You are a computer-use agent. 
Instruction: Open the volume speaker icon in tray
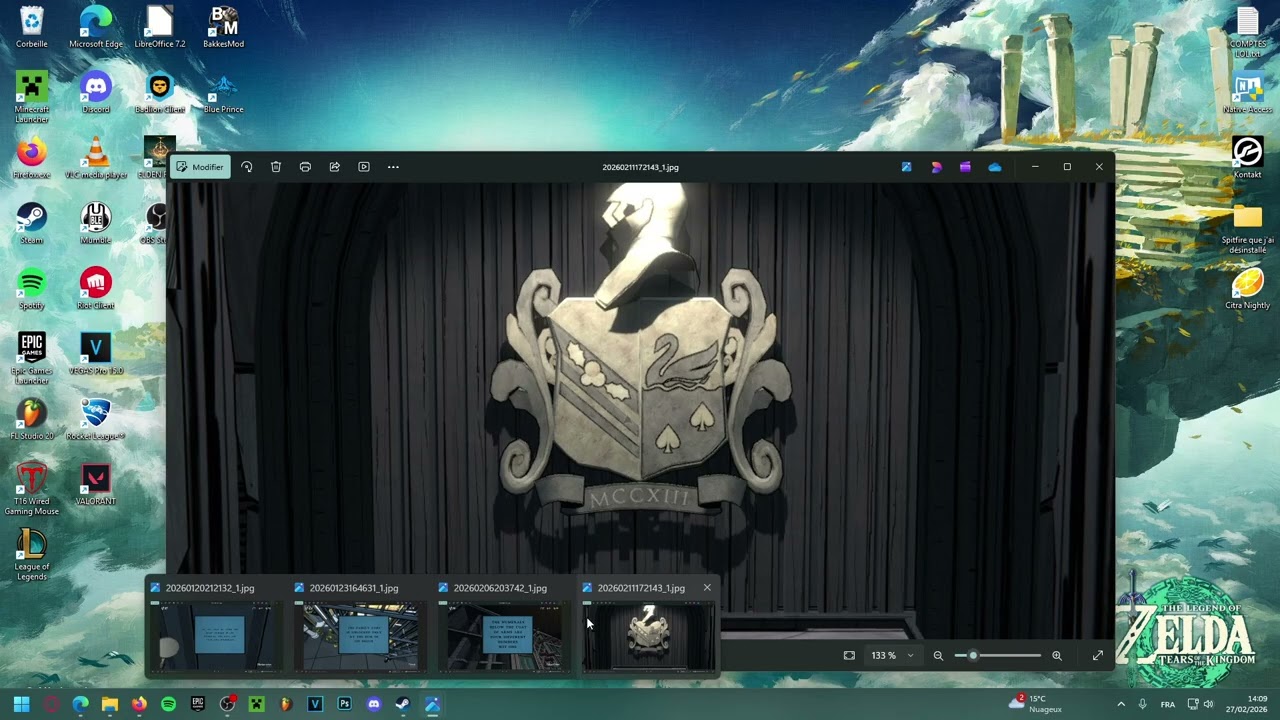tap(1209, 704)
